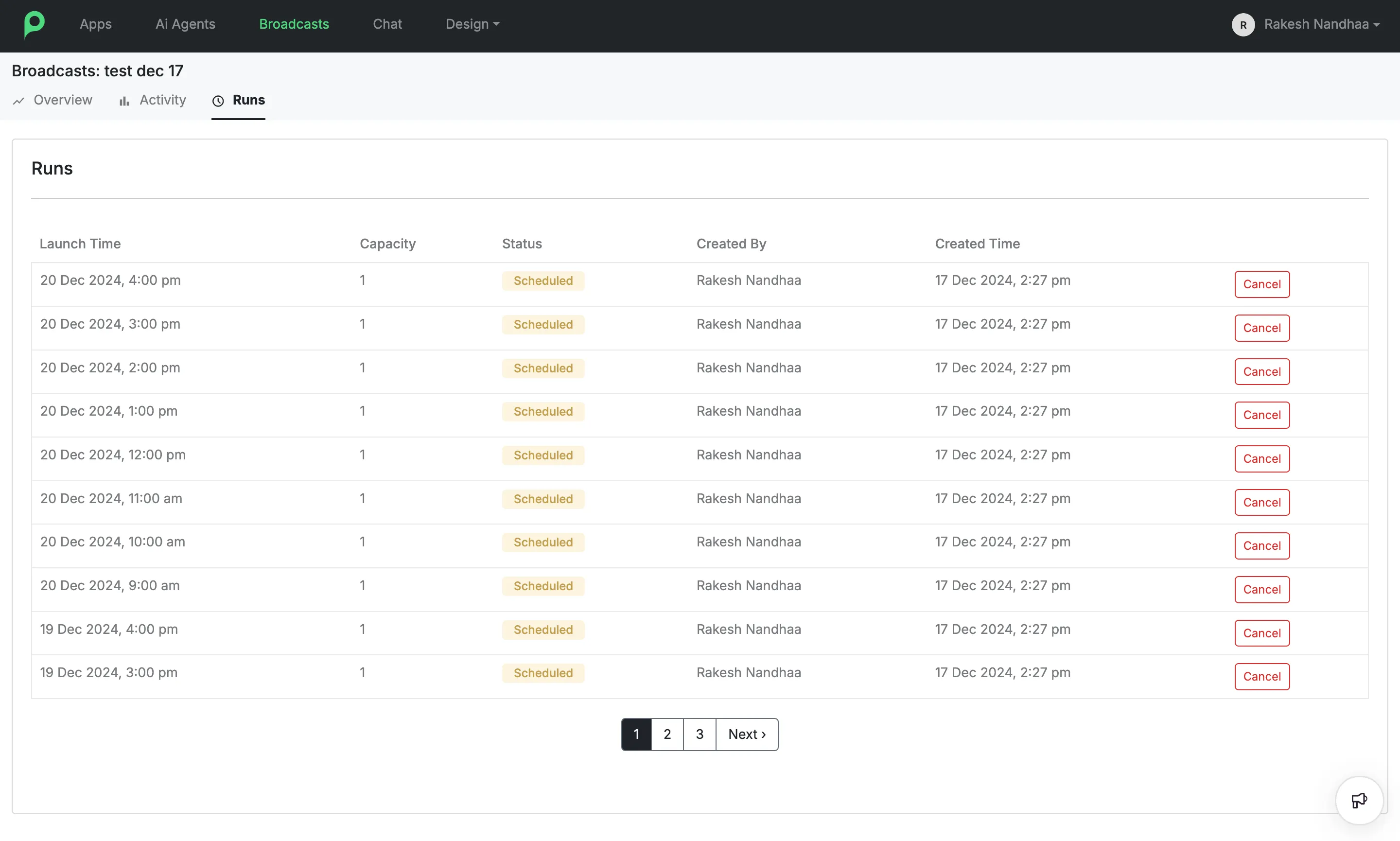Cancel the 20 Dec 9:00 am run
1400x841 pixels.
point(1262,589)
